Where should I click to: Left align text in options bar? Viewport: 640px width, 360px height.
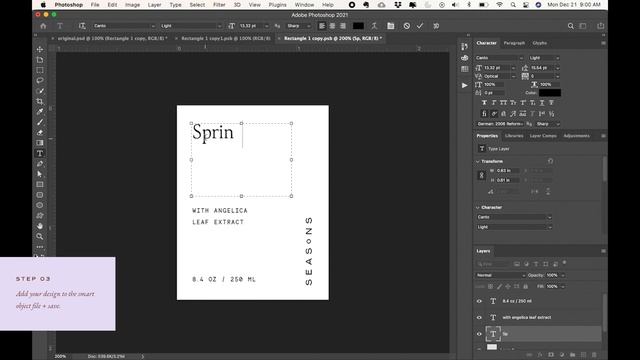click(322, 26)
